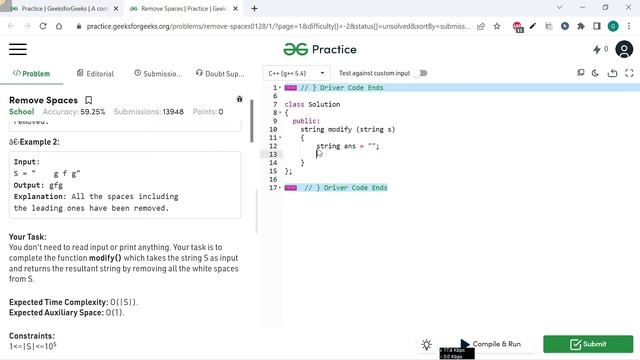Click the problem panel scrollbar
Screen dimensions: 640x360
coord(252,121)
